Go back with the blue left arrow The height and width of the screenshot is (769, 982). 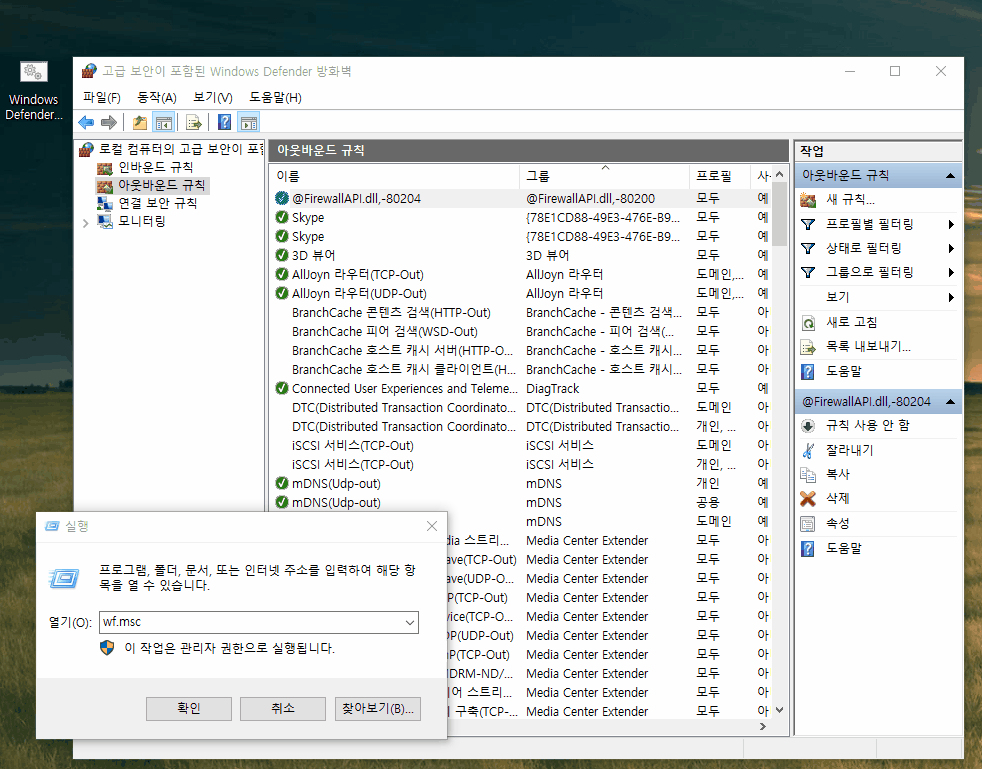click(86, 123)
